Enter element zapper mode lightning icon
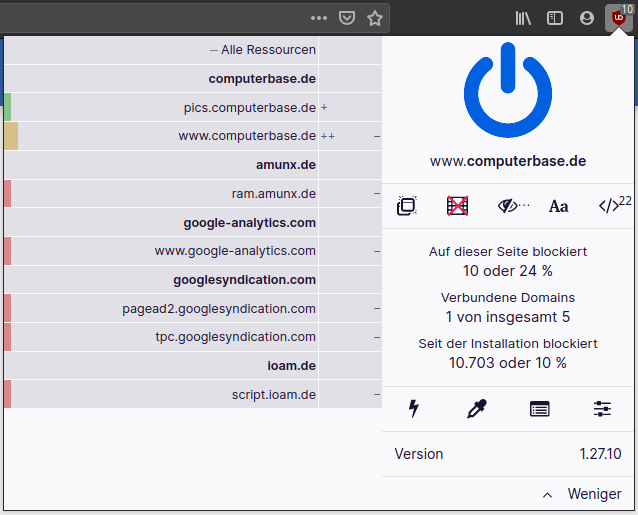 (x=414, y=409)
